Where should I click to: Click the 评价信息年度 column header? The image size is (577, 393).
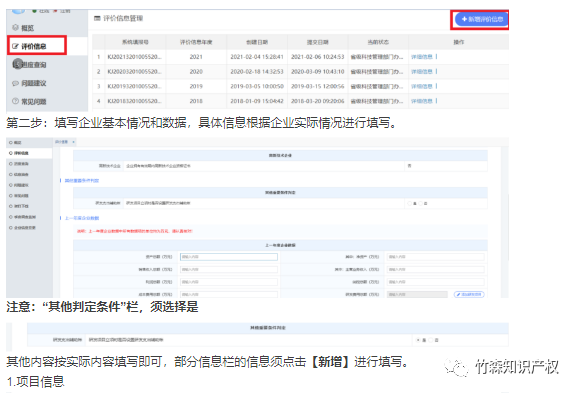coord(196,42)
